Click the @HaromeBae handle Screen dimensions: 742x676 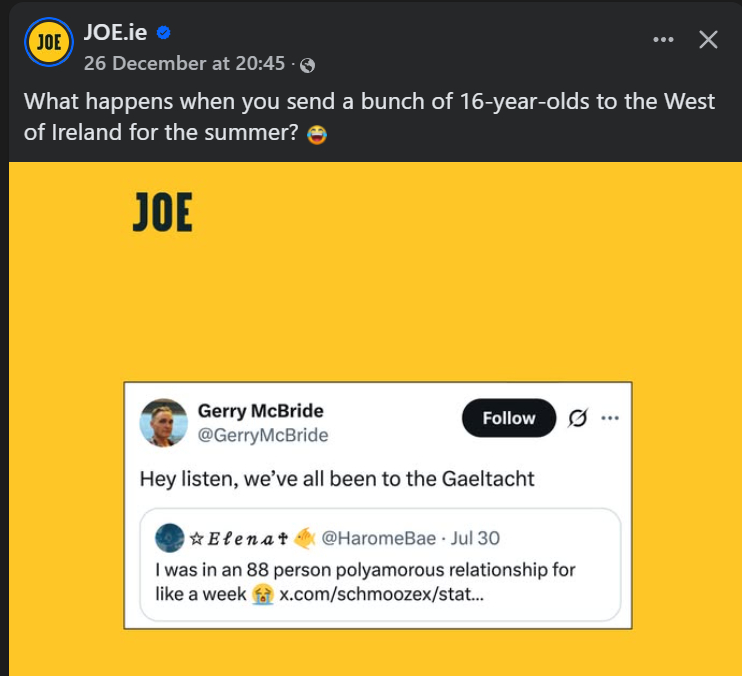(x=378, y=539)
